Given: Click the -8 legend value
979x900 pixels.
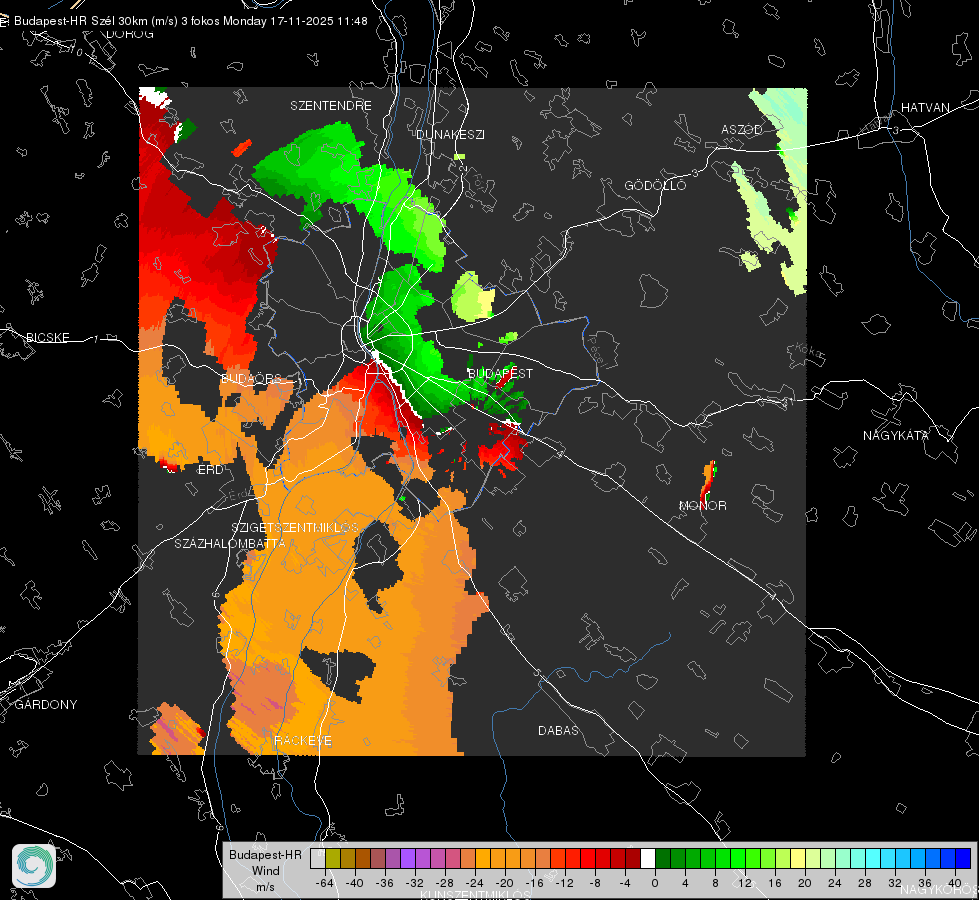Looking at the screenshot, I should pyautogui.click(x=594, y=883).
